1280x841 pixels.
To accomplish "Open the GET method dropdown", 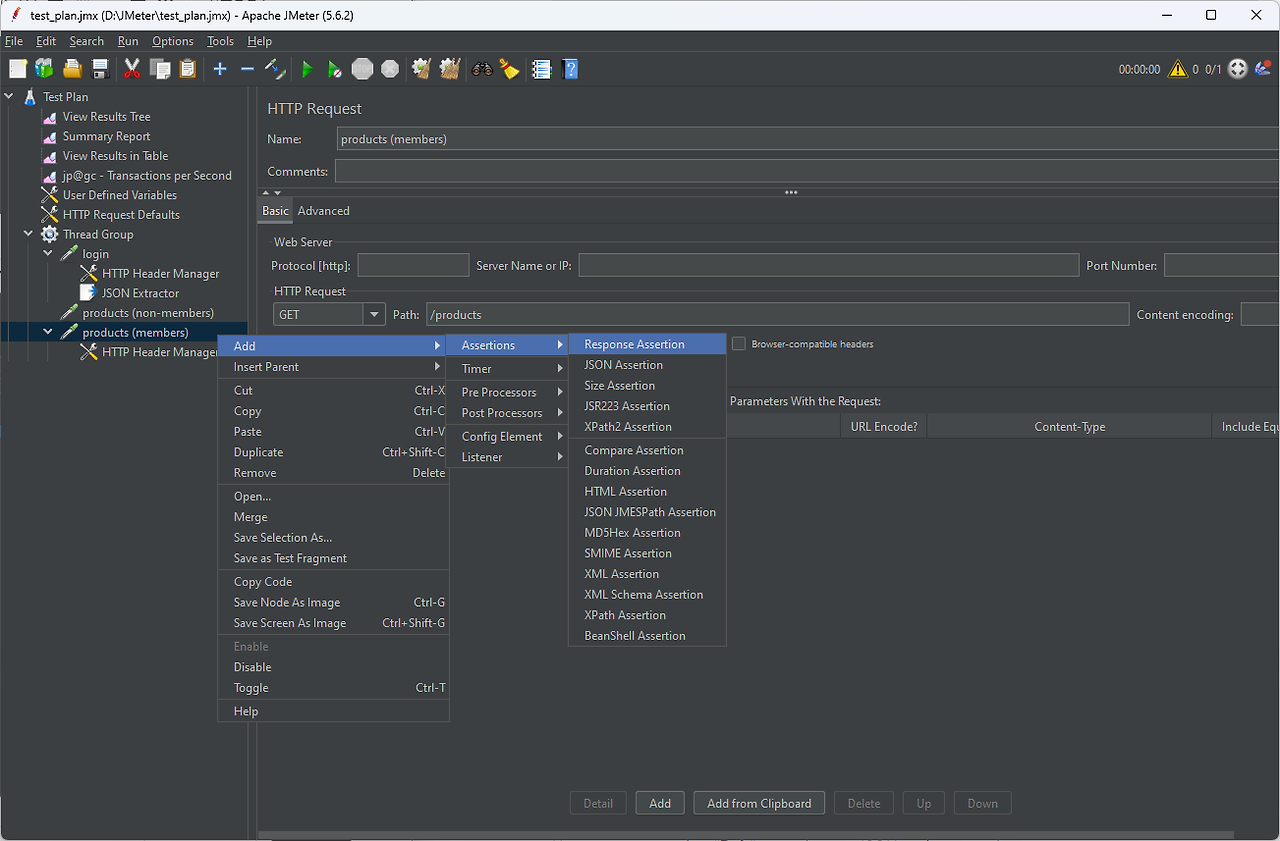I will [x=375, y=314].
